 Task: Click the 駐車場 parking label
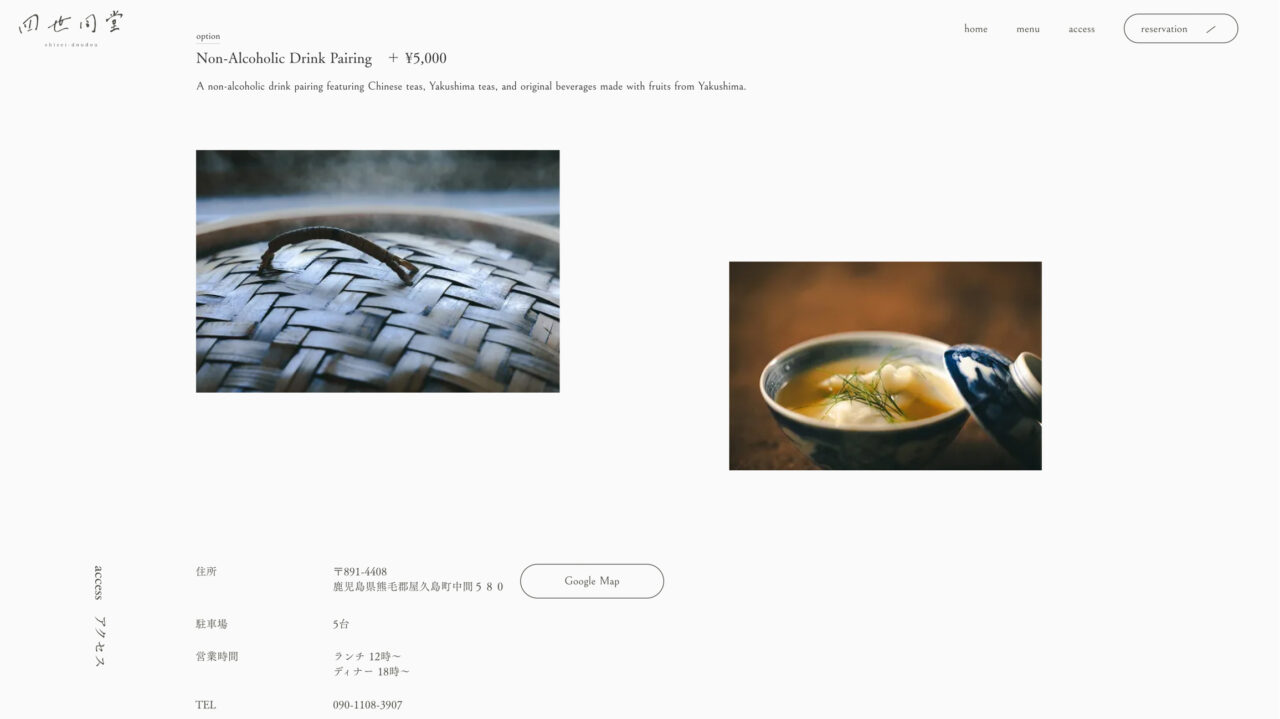coord(212,624)
